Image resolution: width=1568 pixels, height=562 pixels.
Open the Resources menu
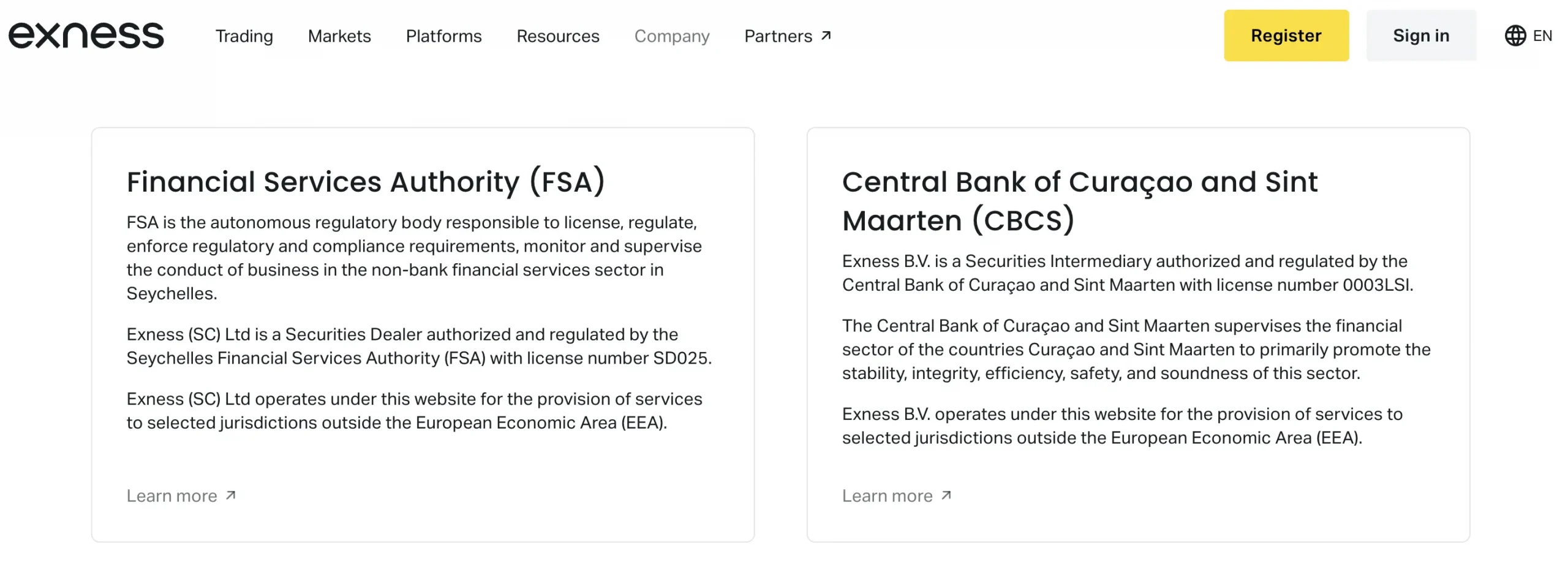557,36
